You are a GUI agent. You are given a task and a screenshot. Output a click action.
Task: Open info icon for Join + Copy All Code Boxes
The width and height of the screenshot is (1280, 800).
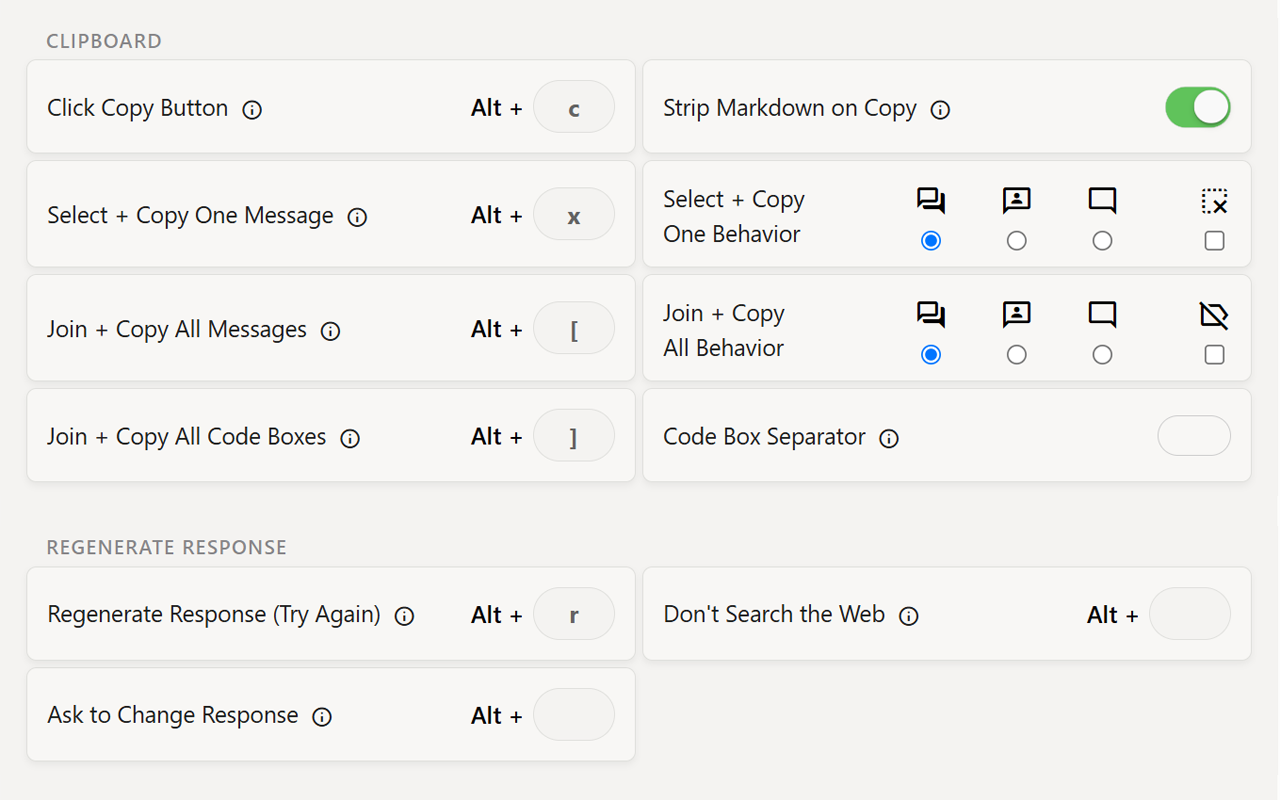pos(350,438)
